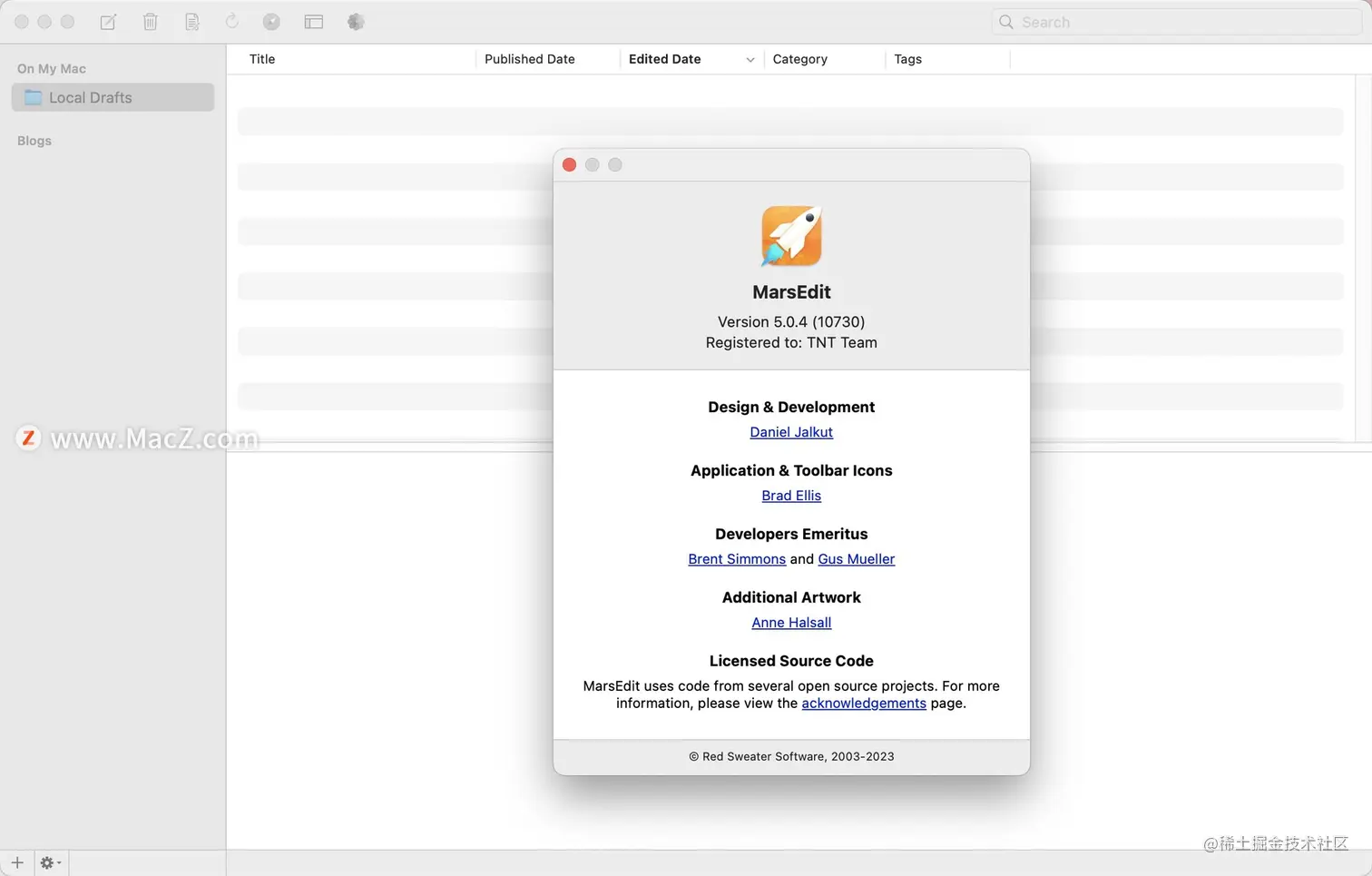Sort posts by the Category column

click(x=800, y=59)
